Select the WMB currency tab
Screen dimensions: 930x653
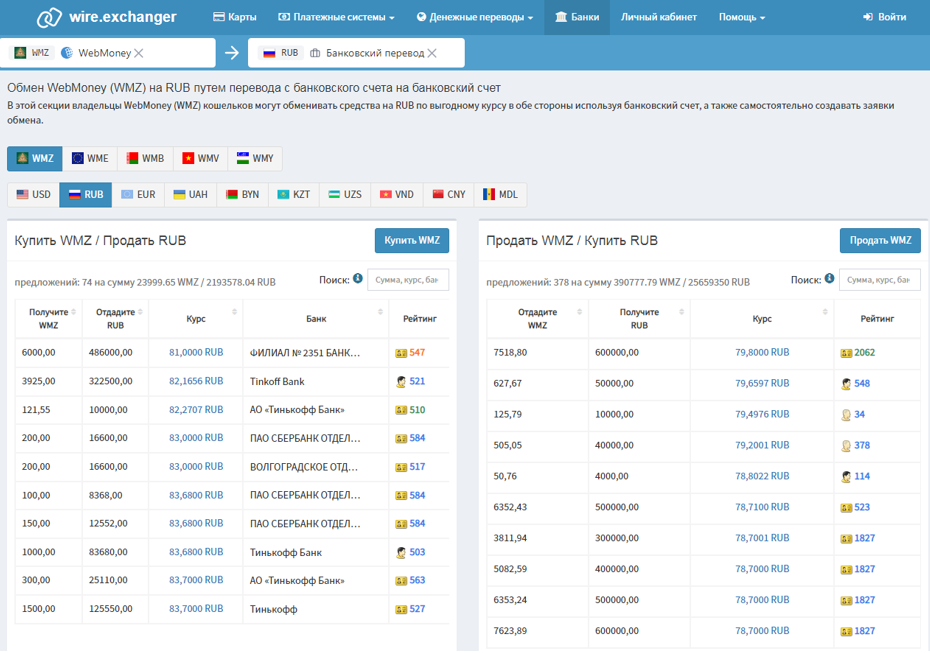click(x=145, y=158)
